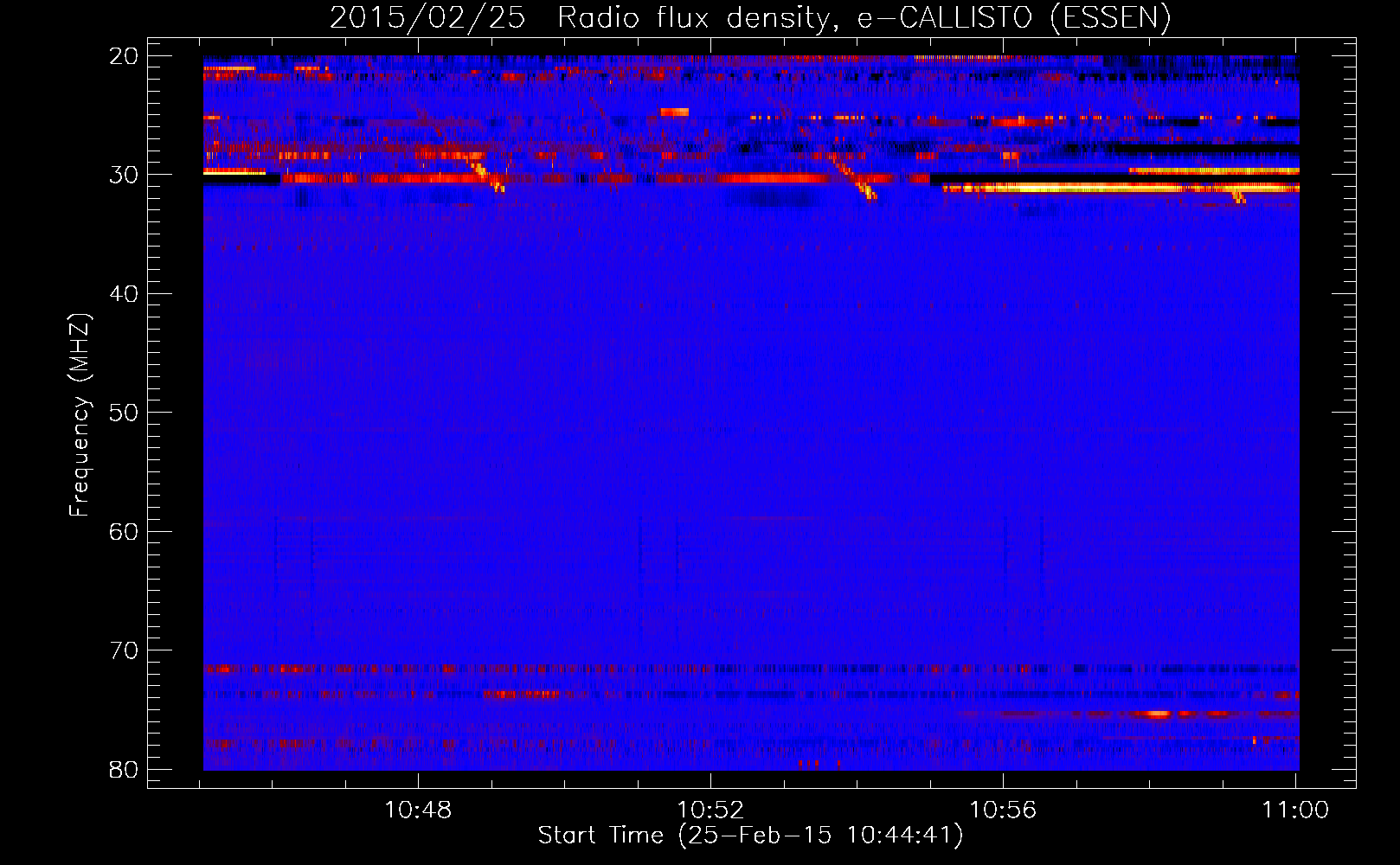
Task: Click the plot title "Radio flux density, e-CALLISTO (ESSEN)"
Action: click(x=864, y=18)
